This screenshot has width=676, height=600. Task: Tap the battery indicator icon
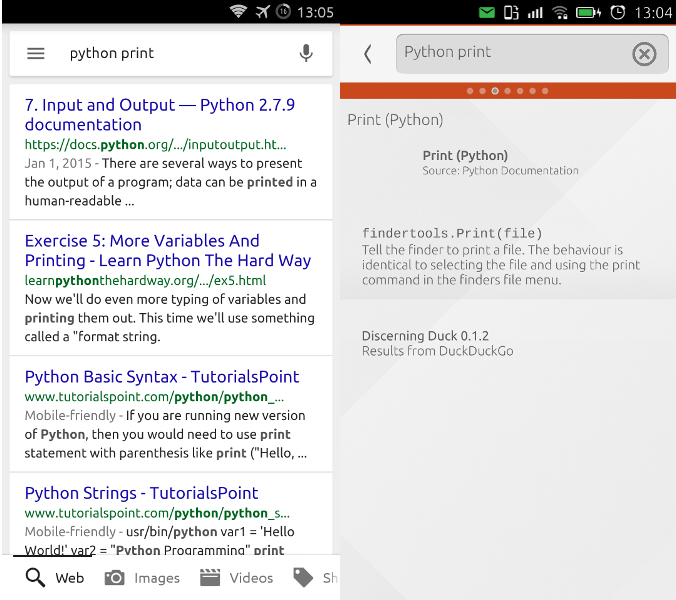tap(588, 13)
